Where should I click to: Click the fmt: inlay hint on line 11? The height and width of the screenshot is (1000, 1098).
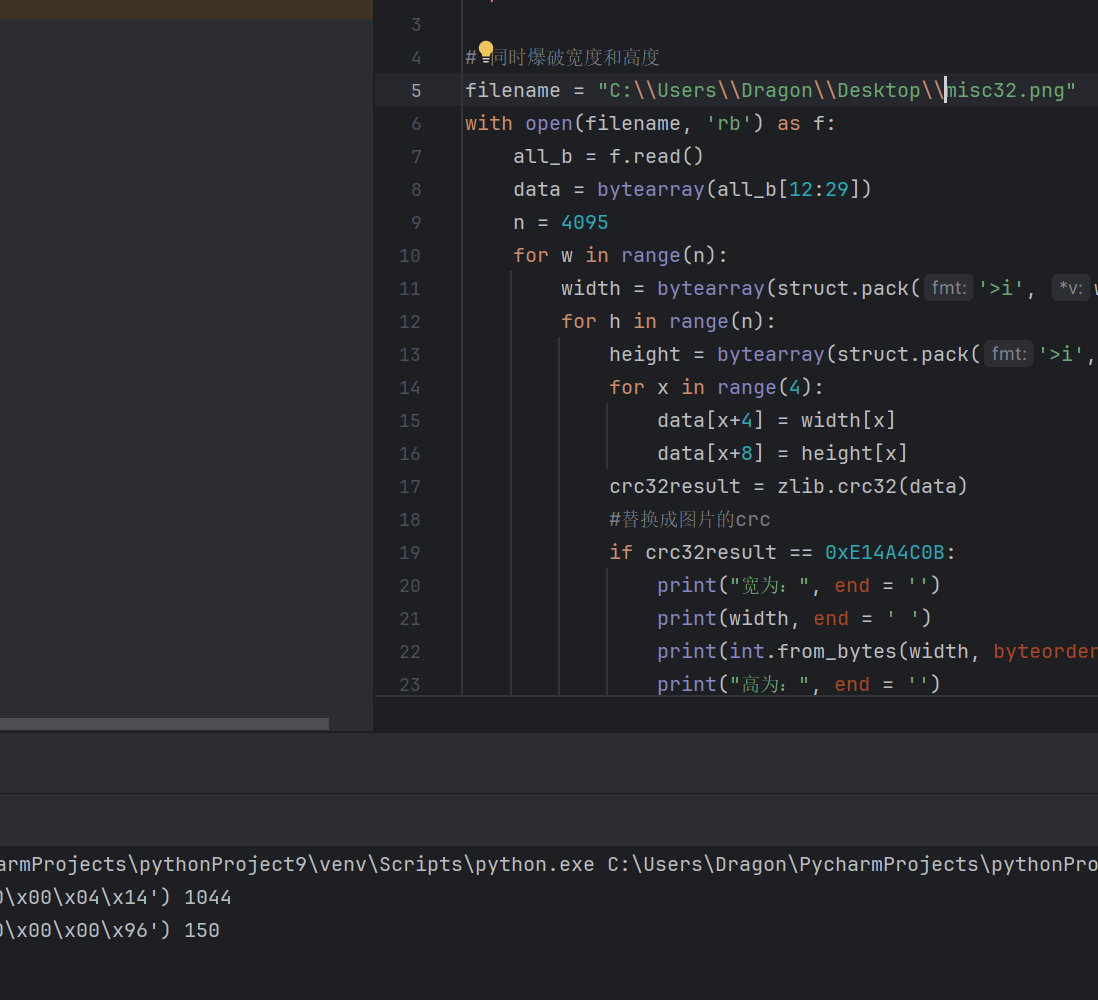(x=947, y=288)
